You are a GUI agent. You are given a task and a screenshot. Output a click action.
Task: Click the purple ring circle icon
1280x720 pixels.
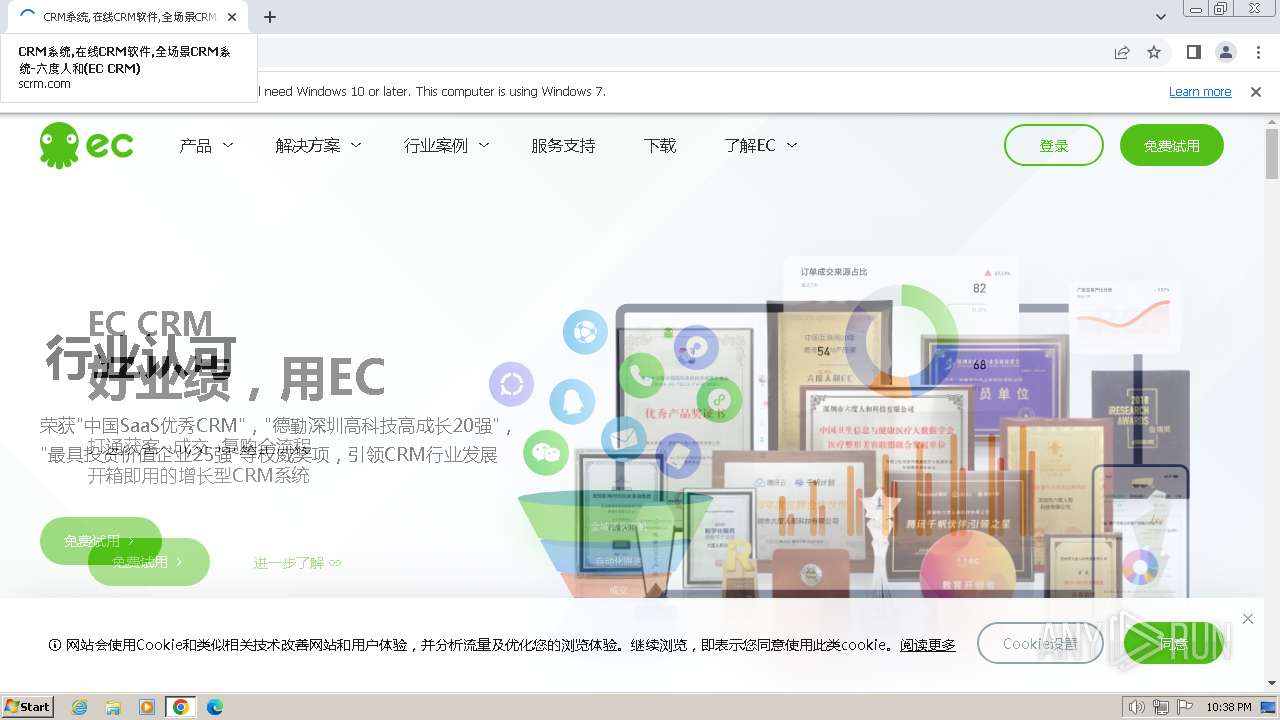[x=511, y=384]
